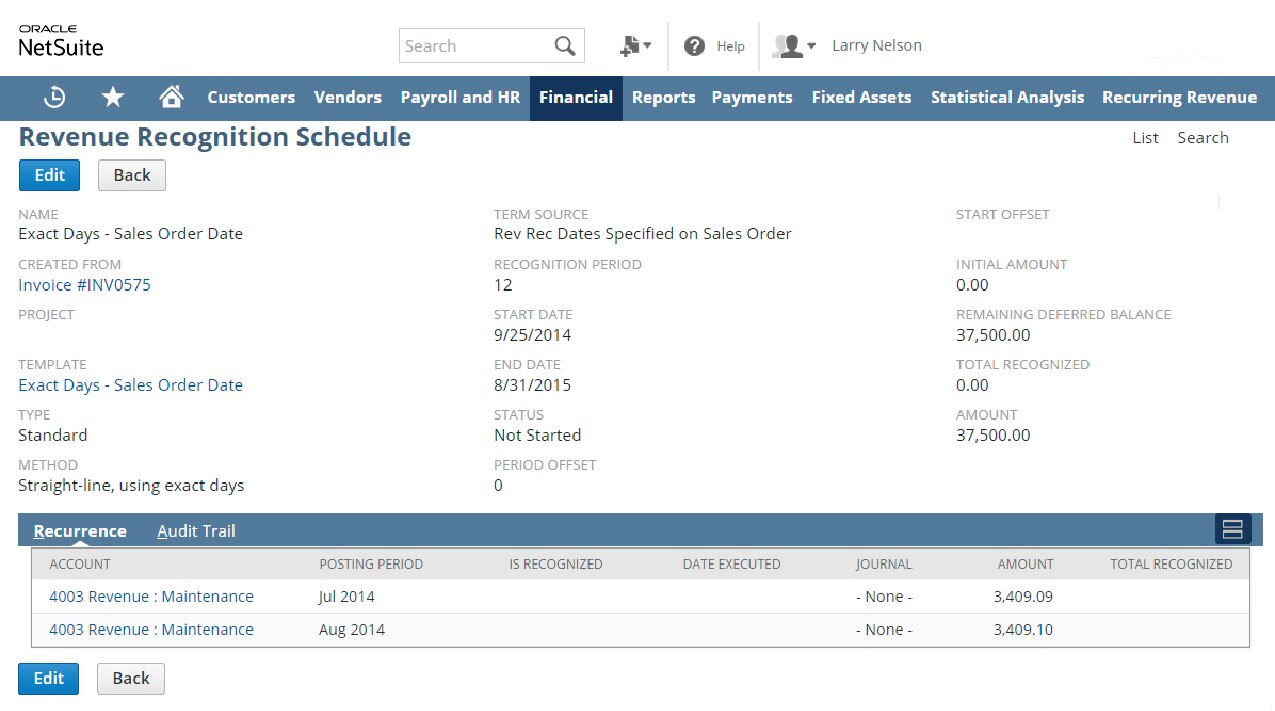Click the Shortcuts star icon

(x=112, y=97)
